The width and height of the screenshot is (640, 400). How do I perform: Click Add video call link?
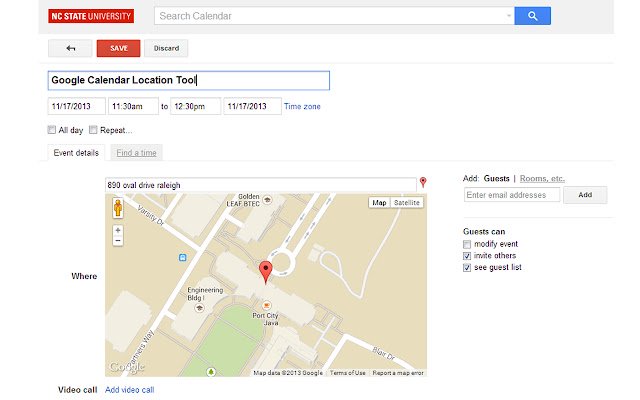[129, 390]
